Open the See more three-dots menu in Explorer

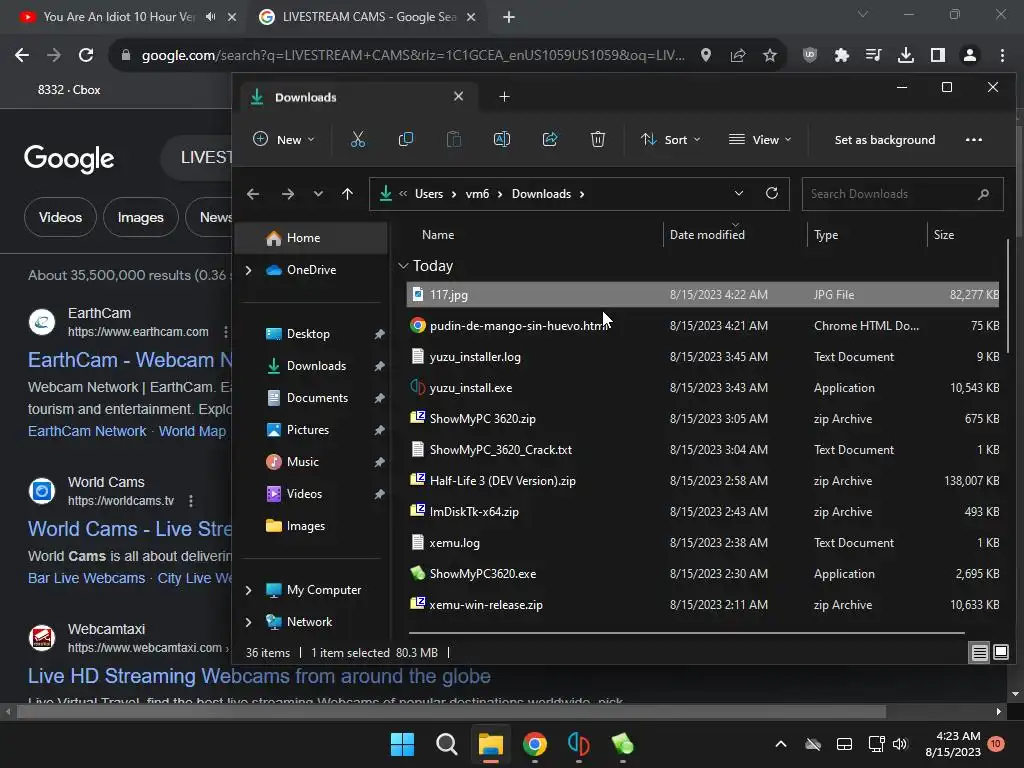[x=974, y=140]
